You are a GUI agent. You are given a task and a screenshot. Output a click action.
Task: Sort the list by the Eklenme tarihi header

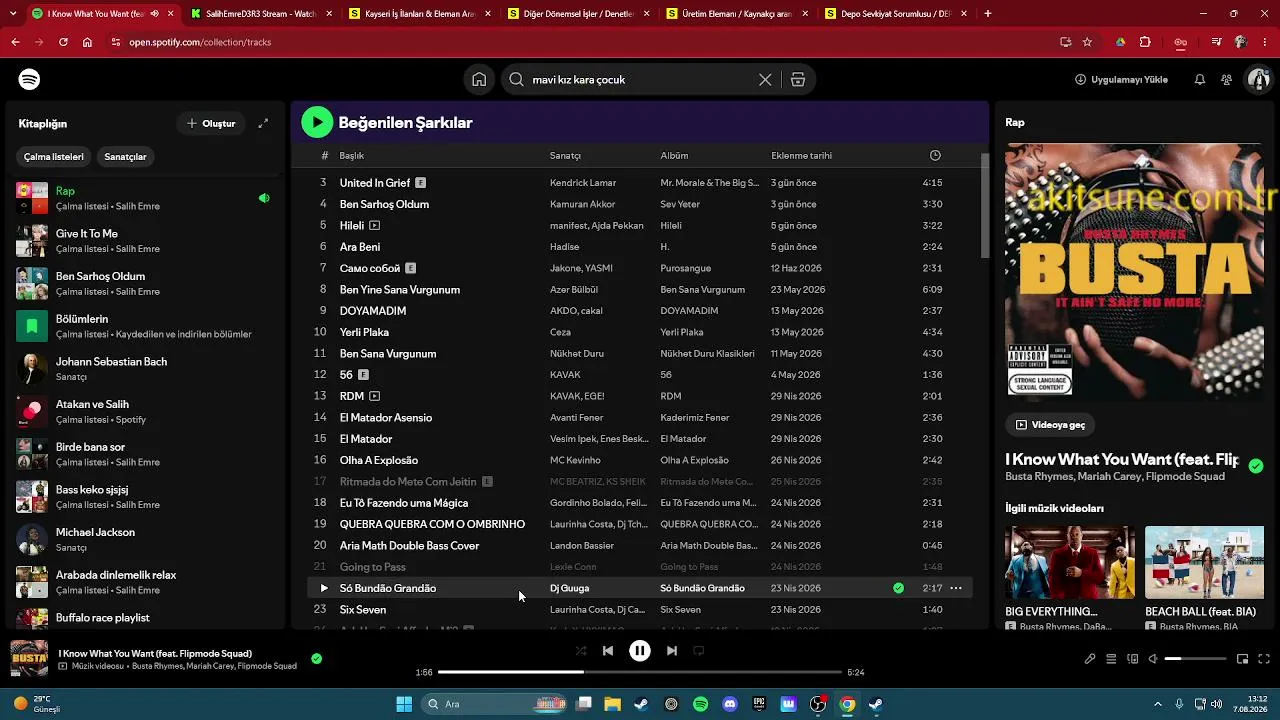tap(801, 156)
